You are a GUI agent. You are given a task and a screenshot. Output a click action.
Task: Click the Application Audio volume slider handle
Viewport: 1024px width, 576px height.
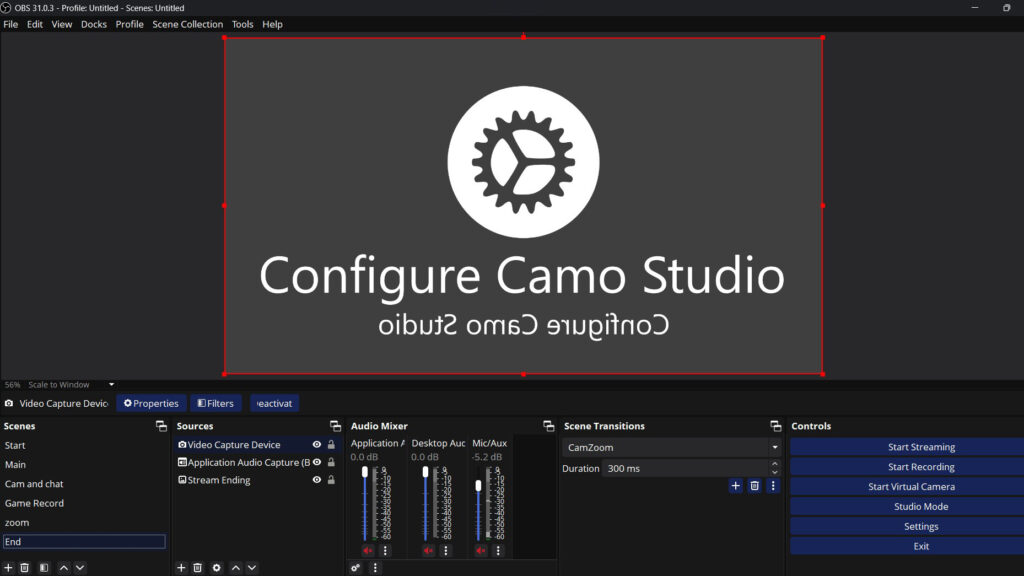365,472
